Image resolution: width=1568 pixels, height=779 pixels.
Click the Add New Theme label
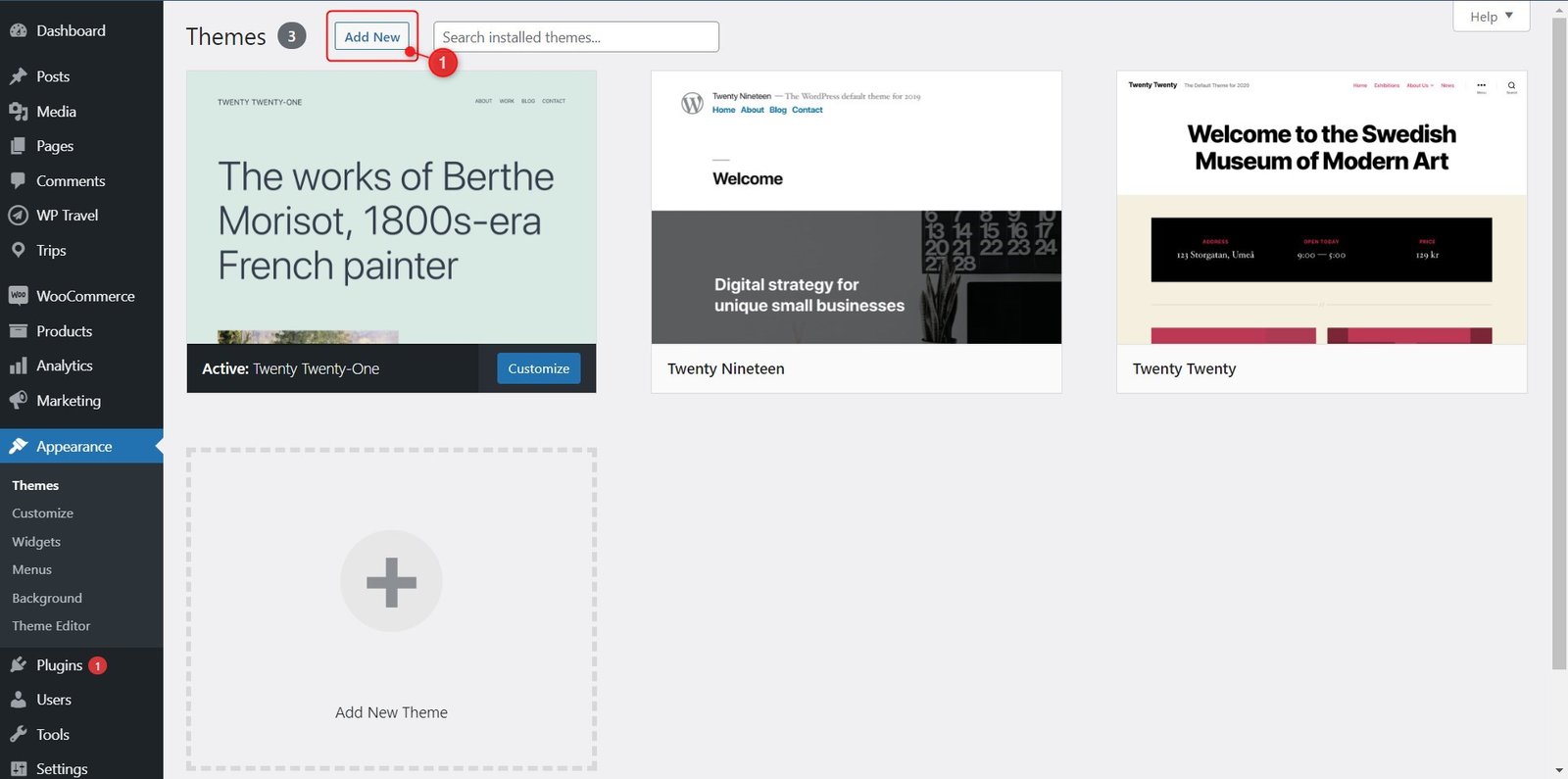pos(391,712)
